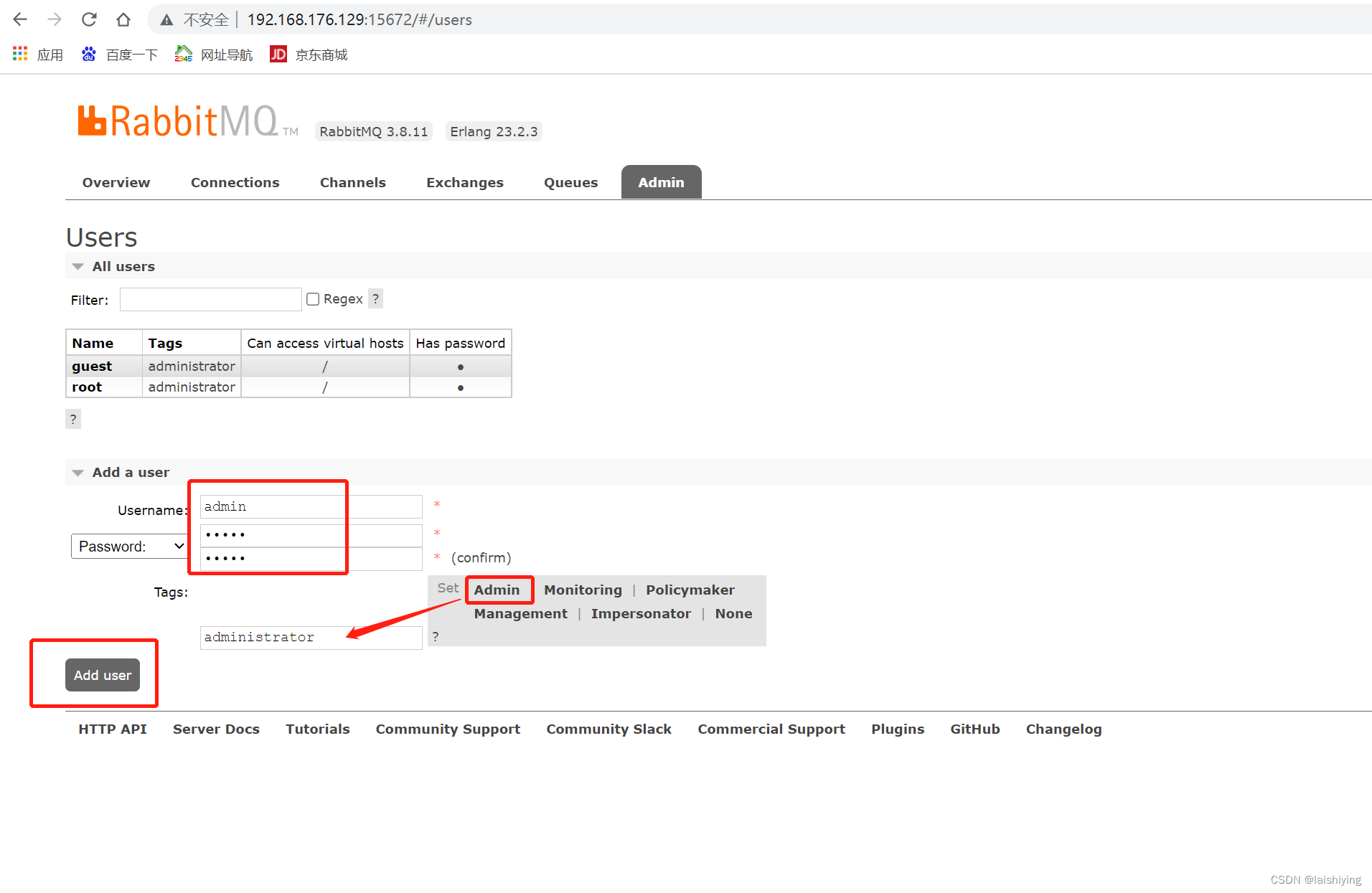1372x893 pixels.
Task: Click the not-secure warning icon
Action: (x=166, y=20)
